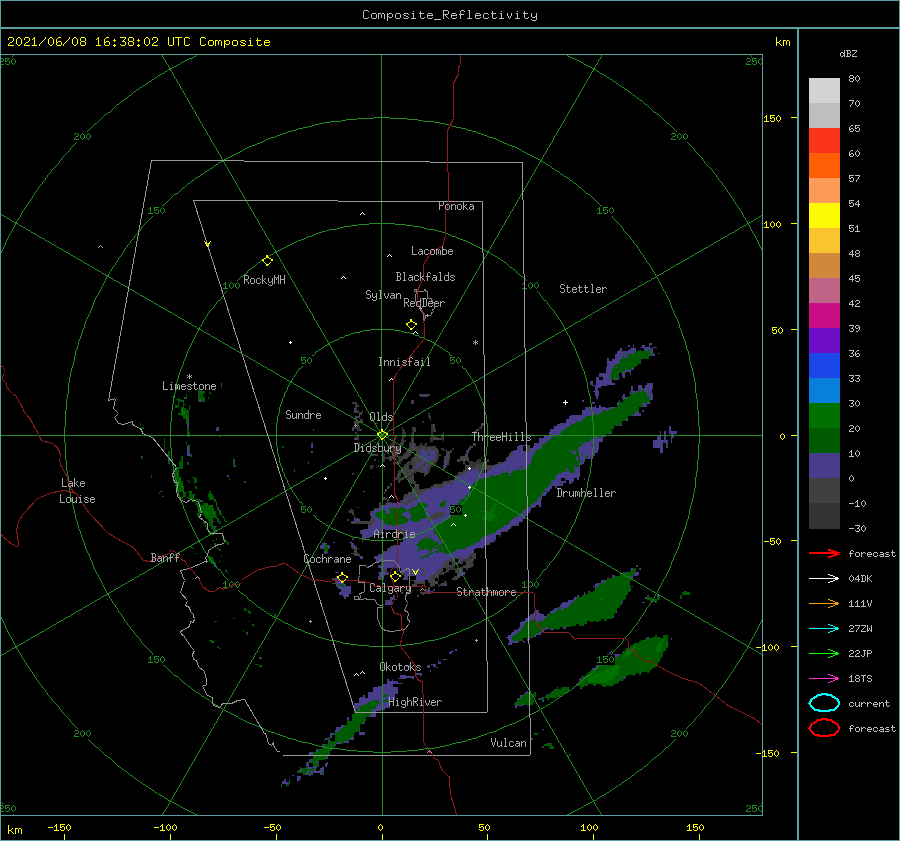Select the yellow 54 dBZ color swatch
The width and height of the screenshot is (900, 841).
[824, 215]
